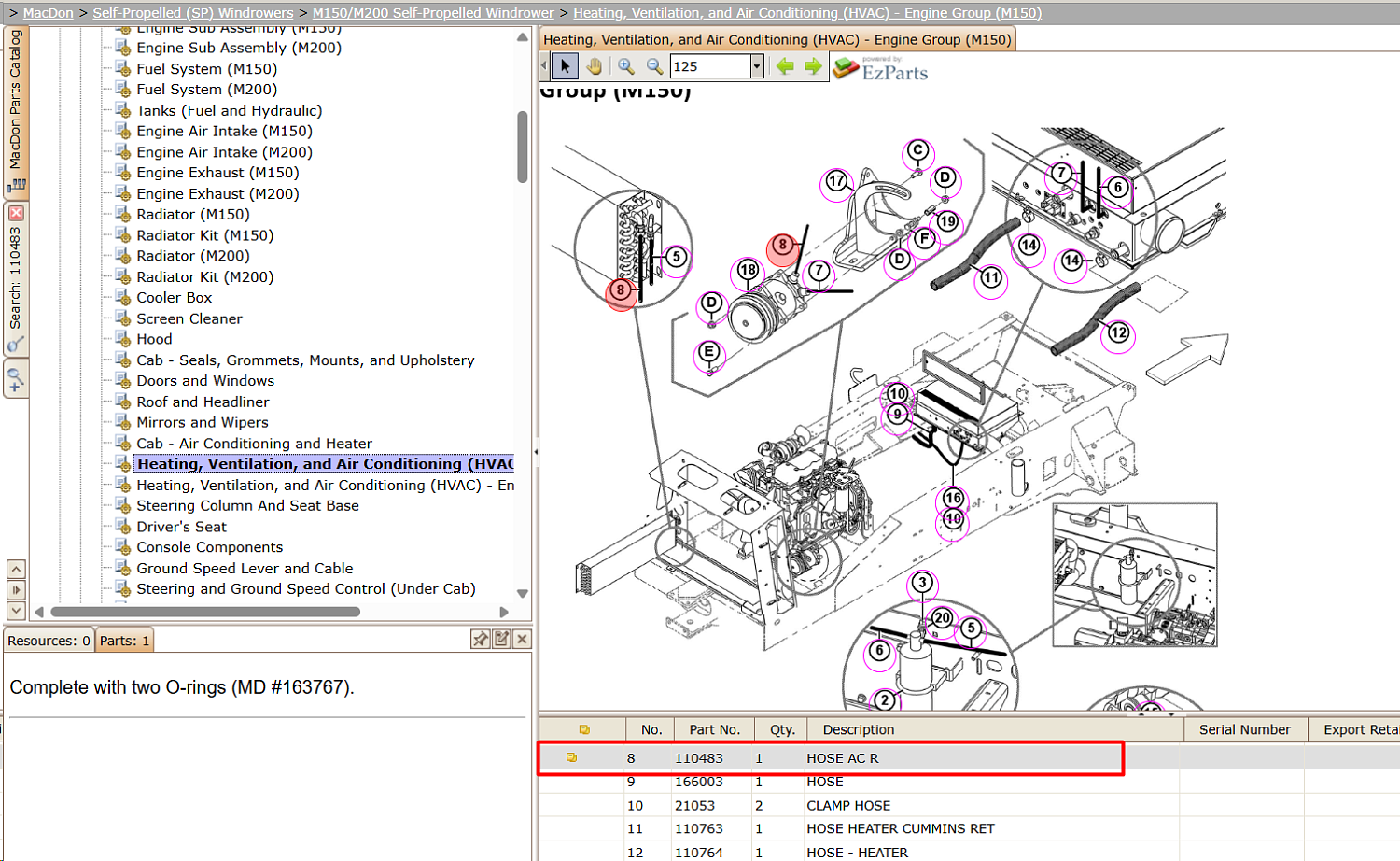Go back with the green left arrow
Screen dimensions: 1400x861
[785, 66]
